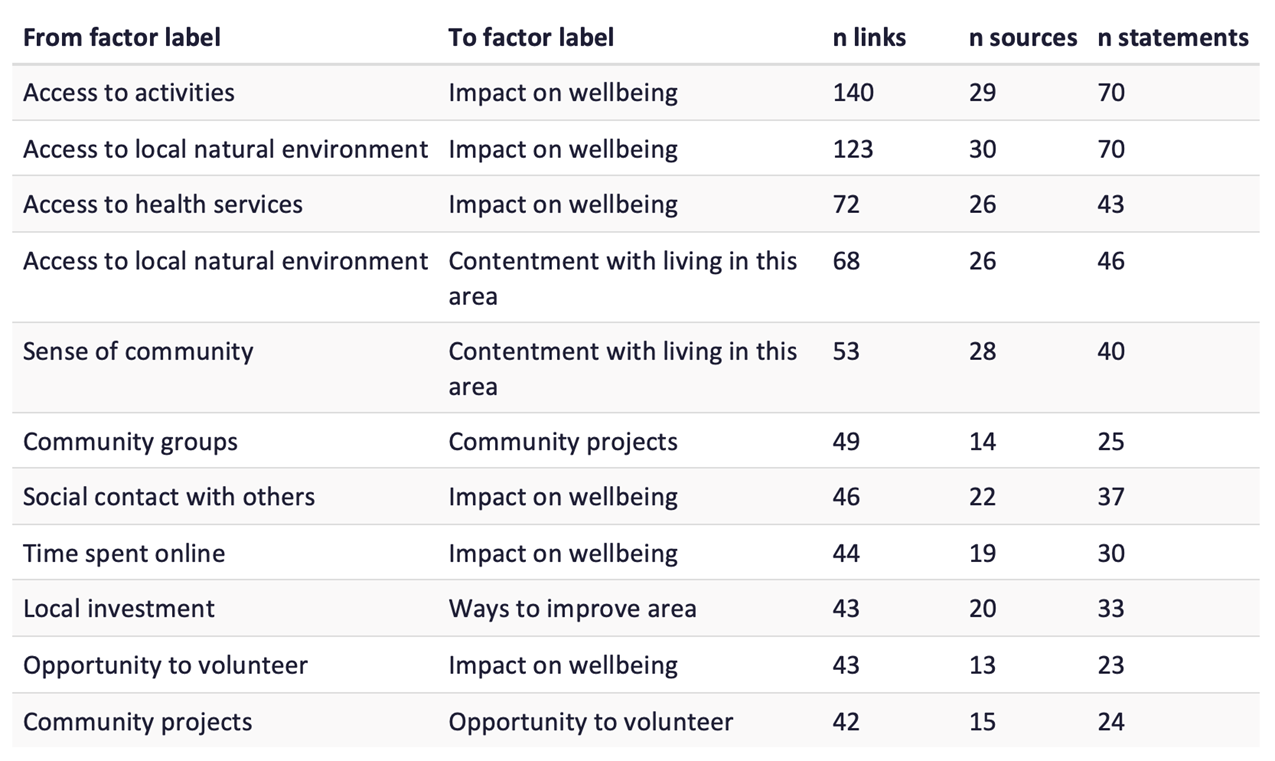This screenshot has width=1275, height=761.
Task: Select the "Social contact with others" cell
Action: pyautogui.click(x=169, y=497)
